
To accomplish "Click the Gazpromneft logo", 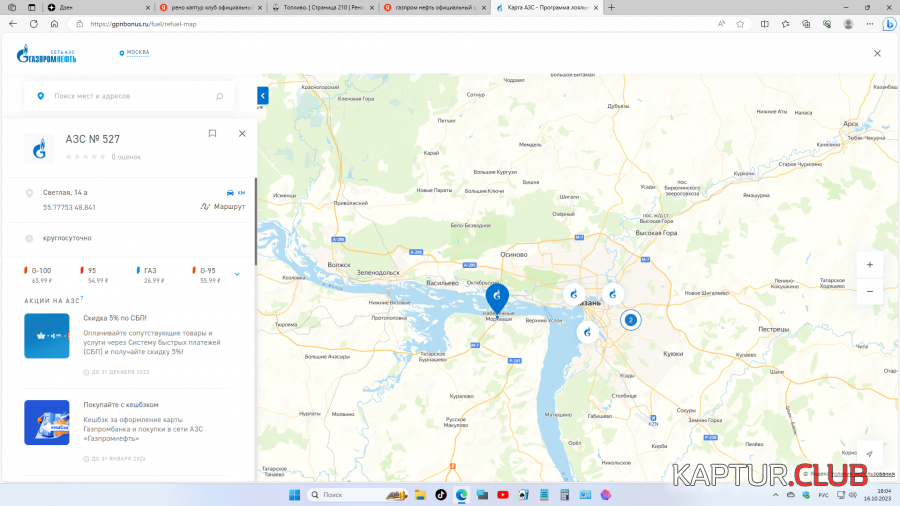I will 46,54.
